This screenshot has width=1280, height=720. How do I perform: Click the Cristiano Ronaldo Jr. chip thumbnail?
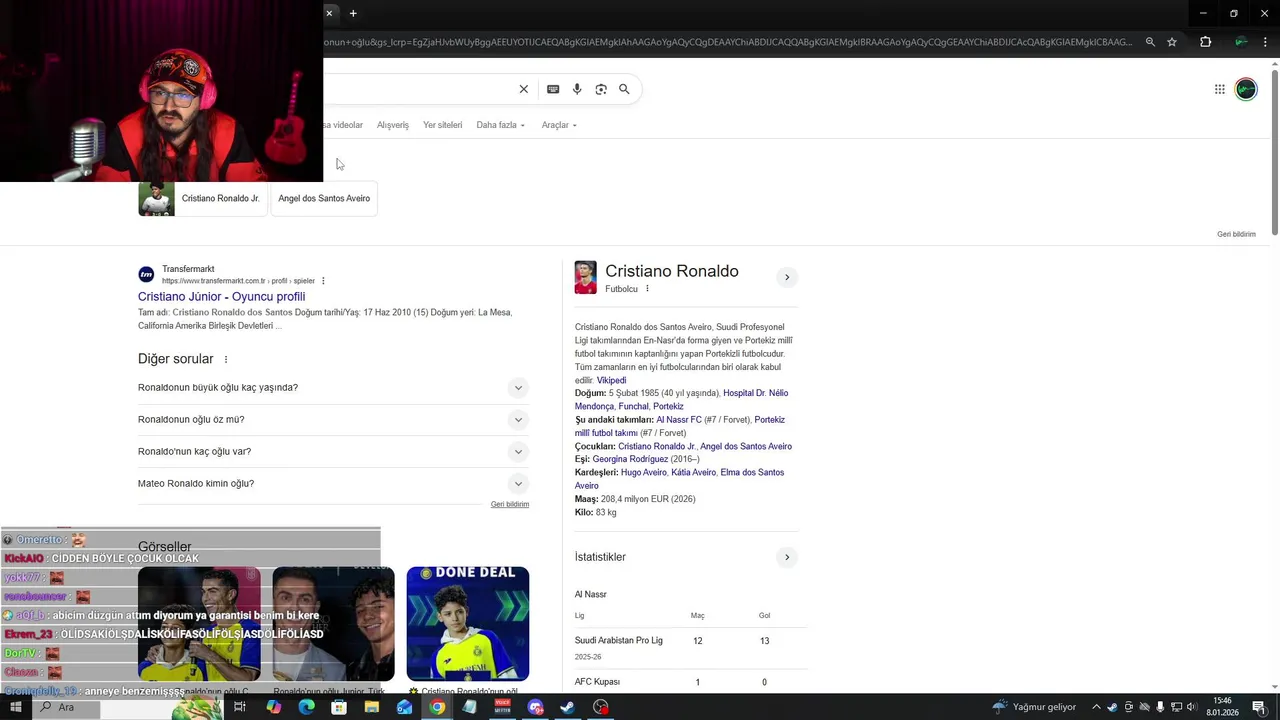[x=156, y=198]
